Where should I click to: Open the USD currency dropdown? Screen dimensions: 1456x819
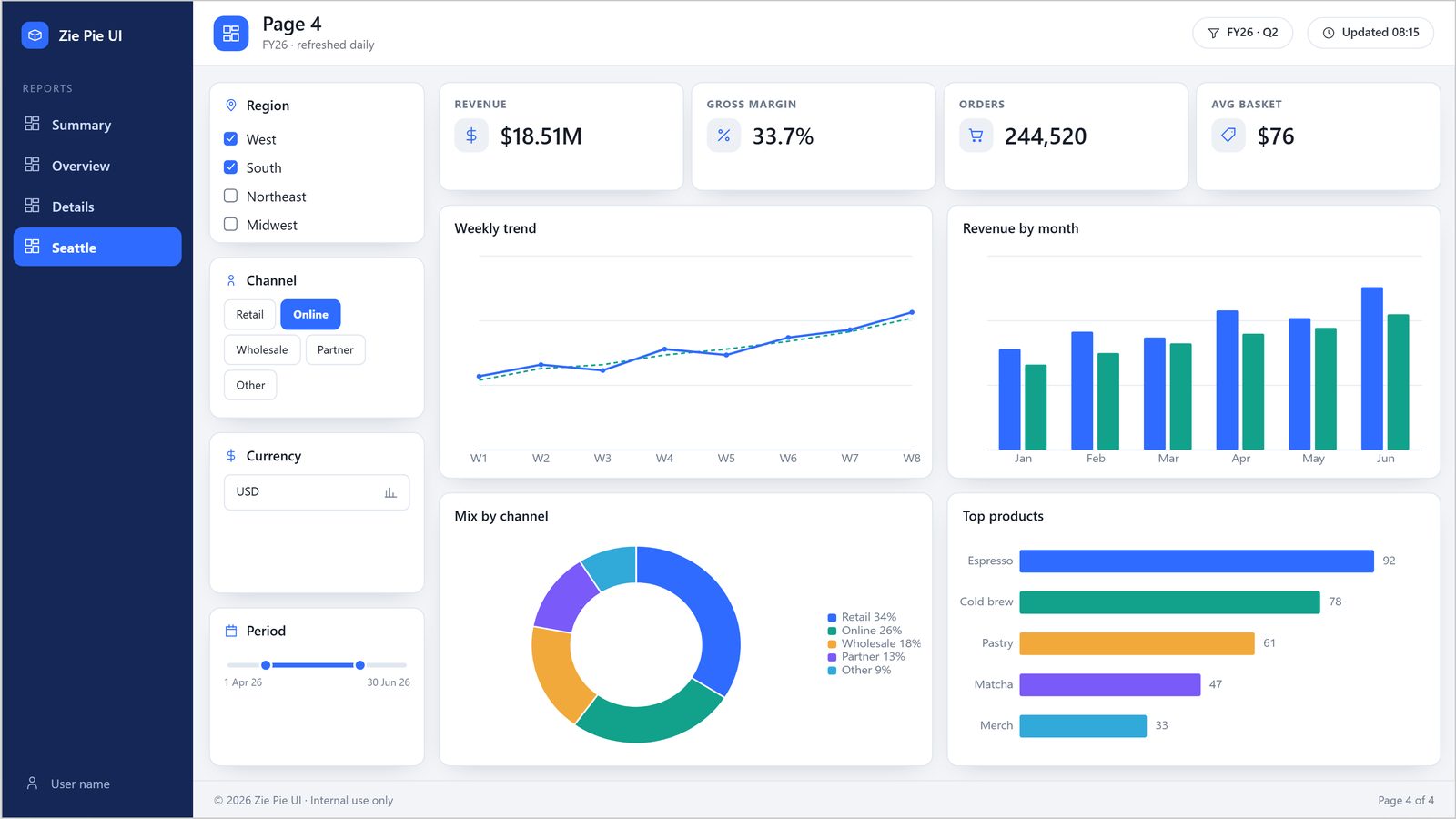tap(317, 492)
